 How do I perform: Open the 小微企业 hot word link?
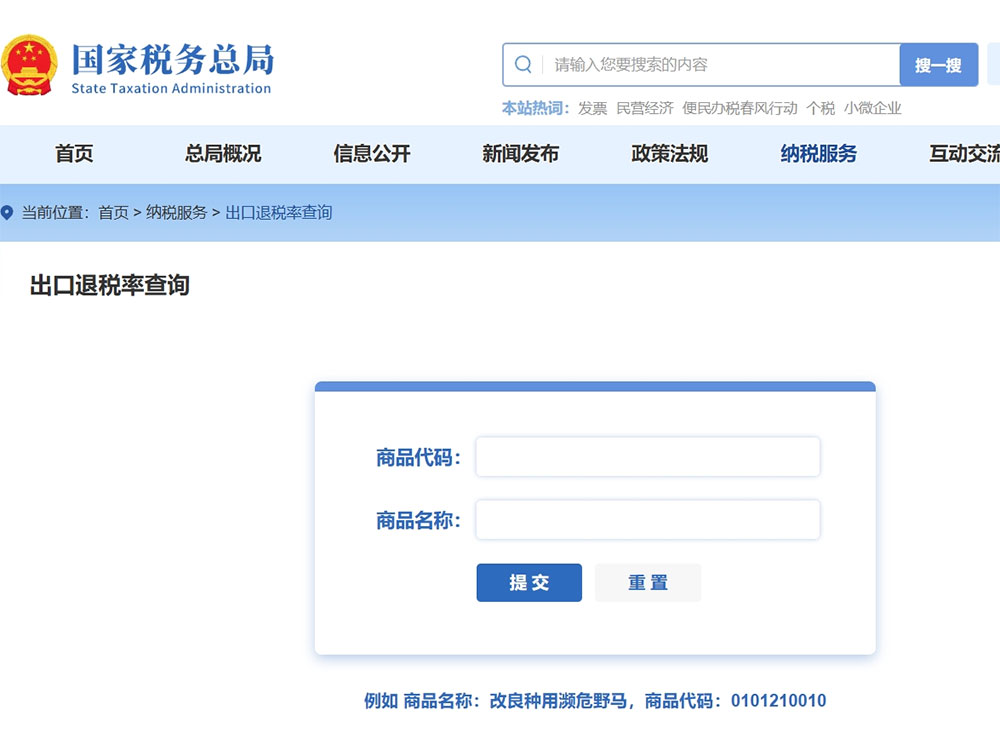point(873,108)
